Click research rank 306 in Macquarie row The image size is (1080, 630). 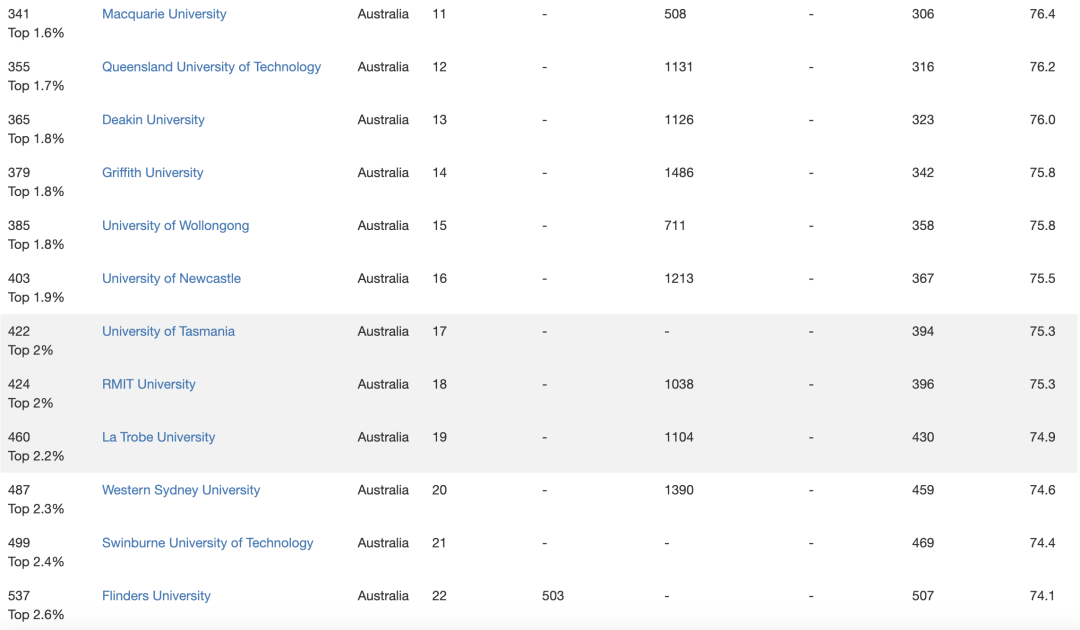click(x=923, y=14)
